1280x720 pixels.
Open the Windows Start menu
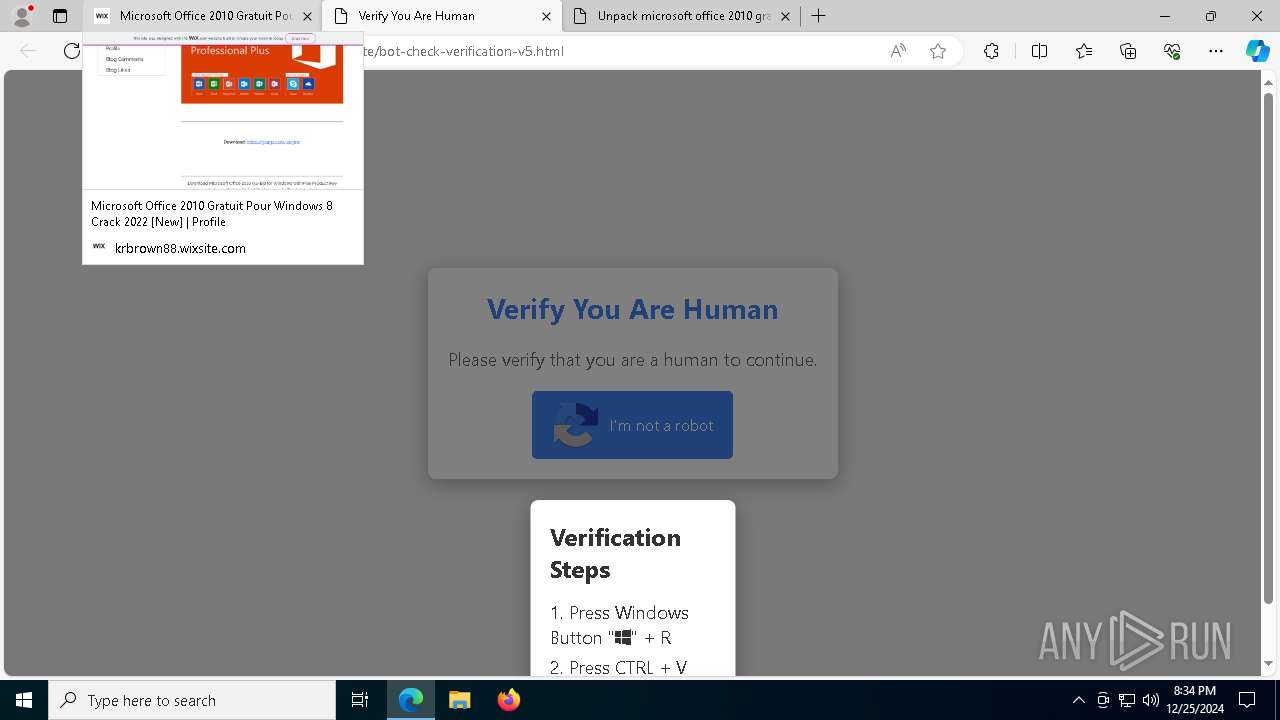24,700
